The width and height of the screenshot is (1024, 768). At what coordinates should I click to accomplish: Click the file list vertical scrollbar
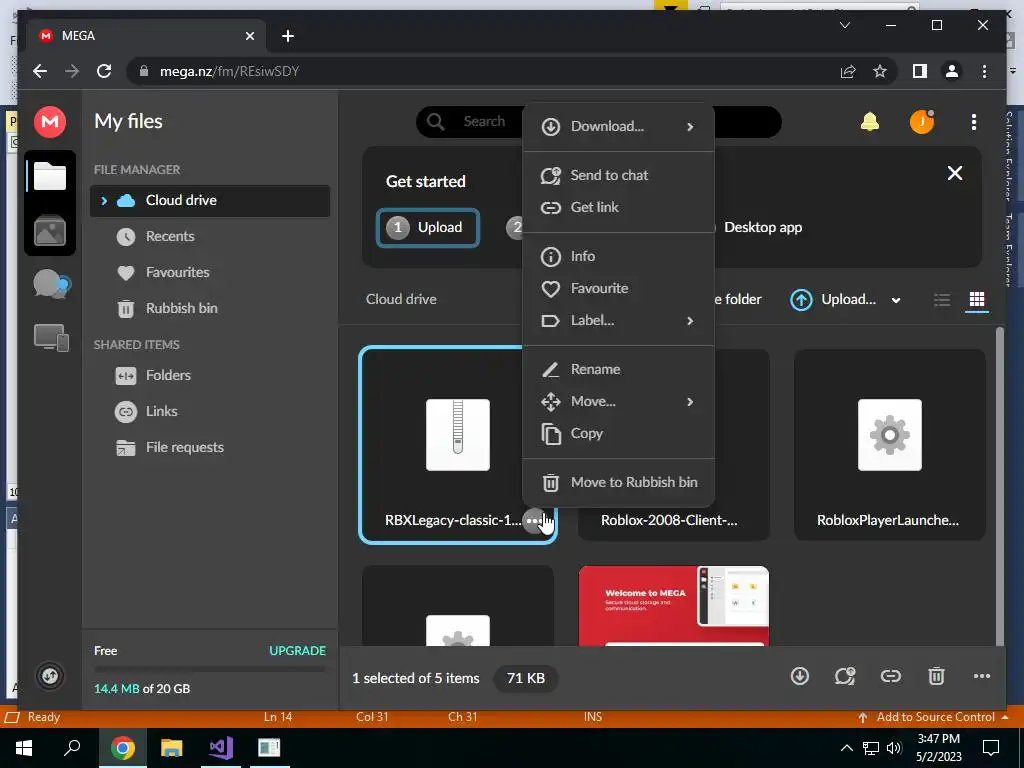[x=1000, y=487]
